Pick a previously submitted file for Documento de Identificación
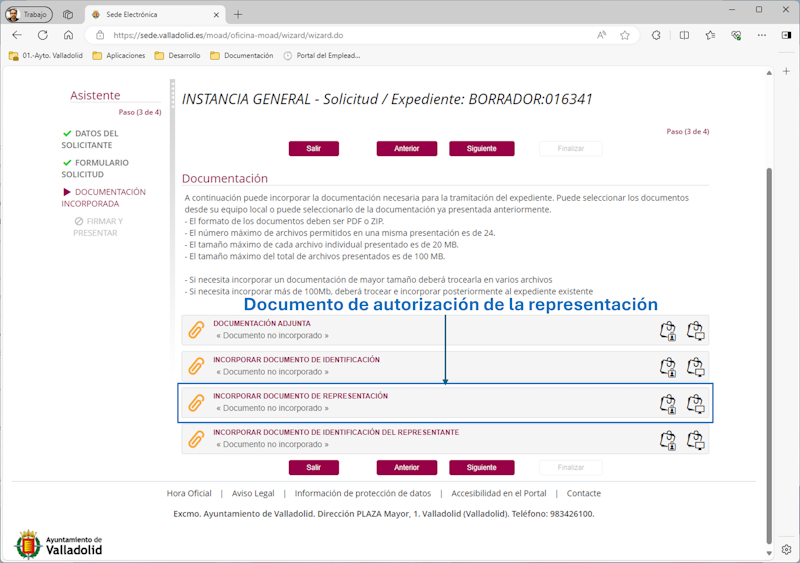Screen dimensions: 800x563 click(668, 367)
